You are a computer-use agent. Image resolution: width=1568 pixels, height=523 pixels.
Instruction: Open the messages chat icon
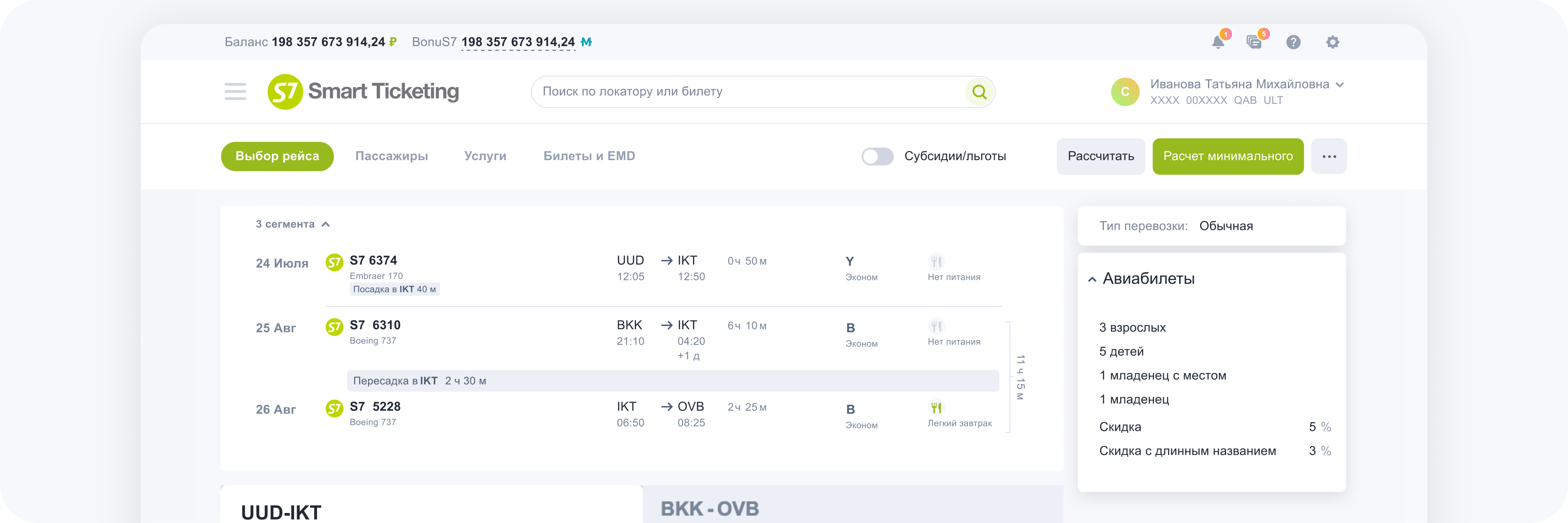point(1254,42)
